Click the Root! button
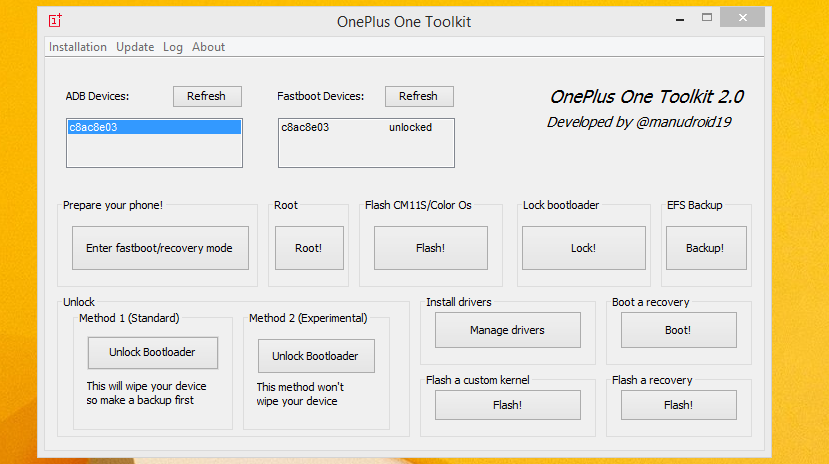 (x=309, y=248)
